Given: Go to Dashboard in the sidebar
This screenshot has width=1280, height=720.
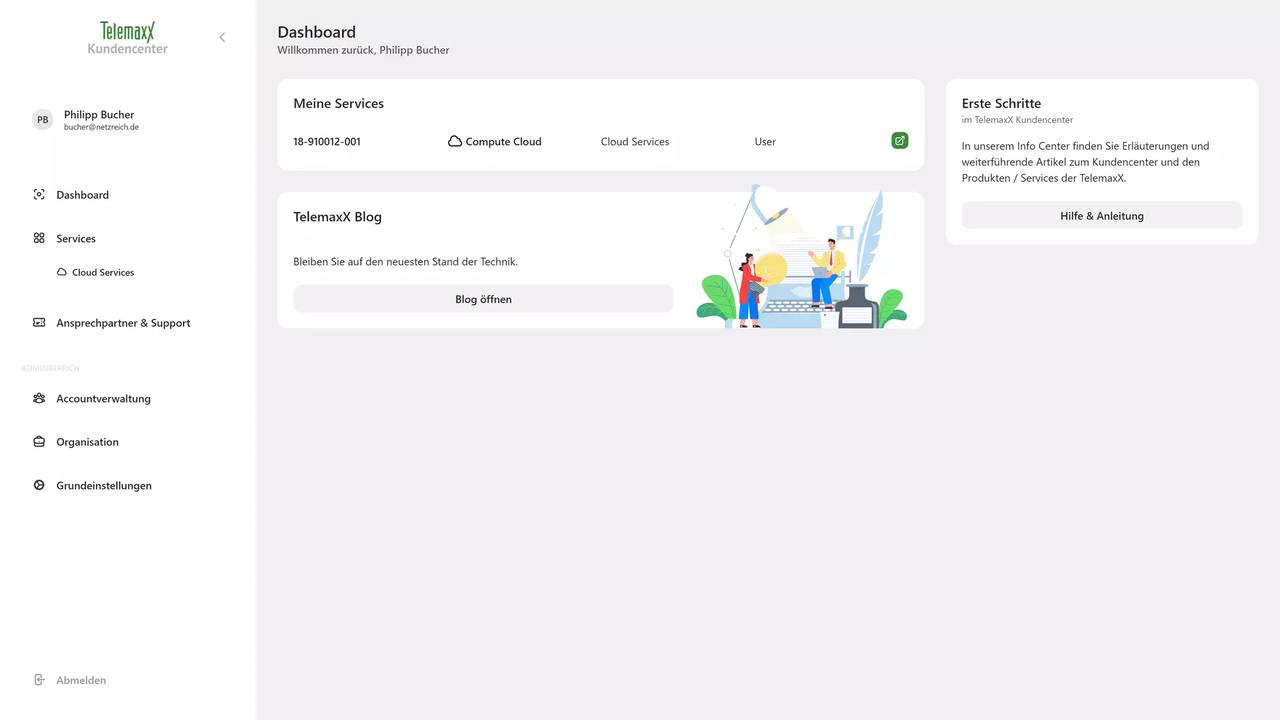Looking at the screenshot, I should [83, 195].
